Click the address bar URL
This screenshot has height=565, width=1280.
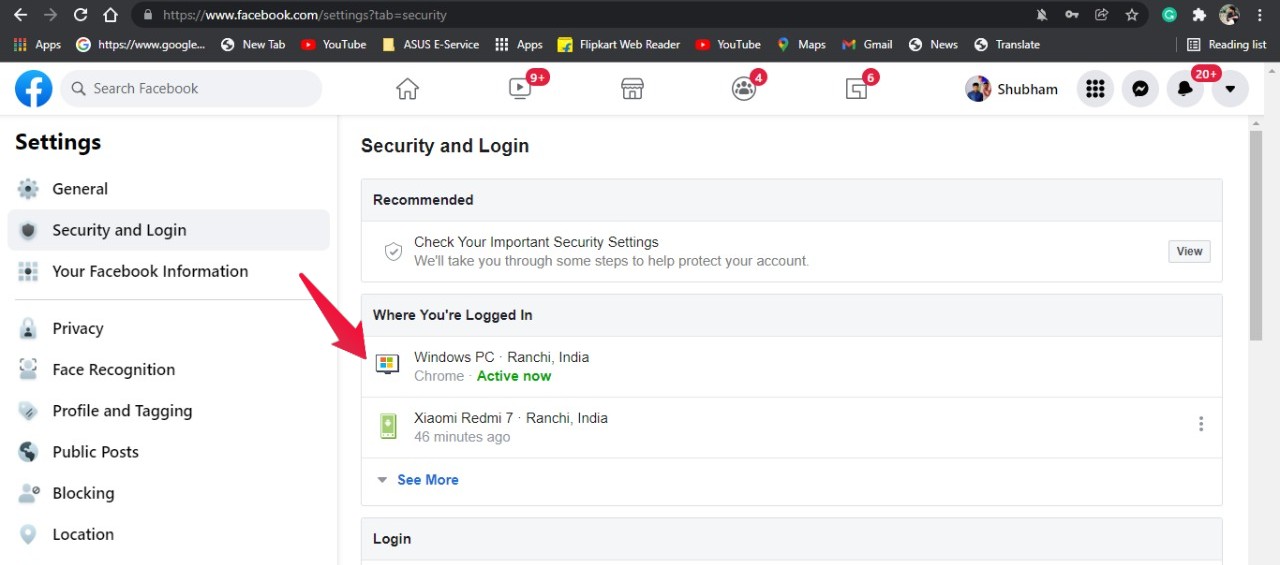point(305,15)
